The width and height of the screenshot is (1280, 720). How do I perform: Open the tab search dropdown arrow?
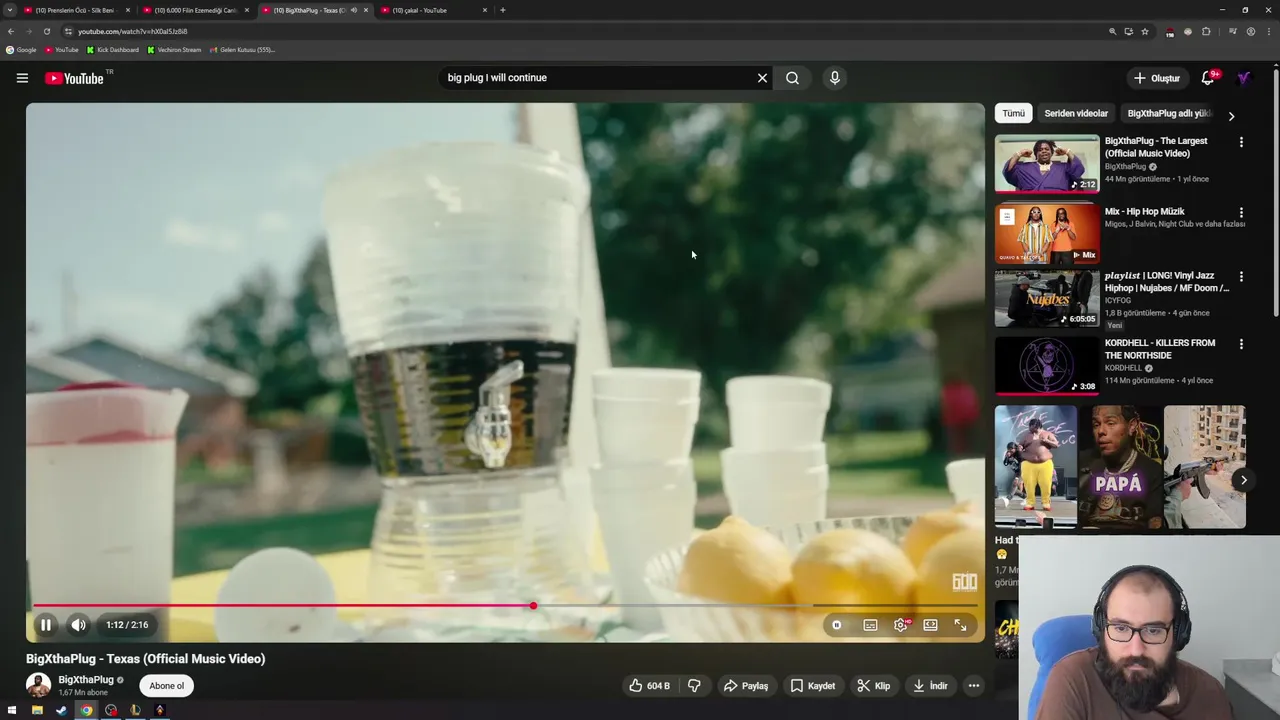(10, 10)
